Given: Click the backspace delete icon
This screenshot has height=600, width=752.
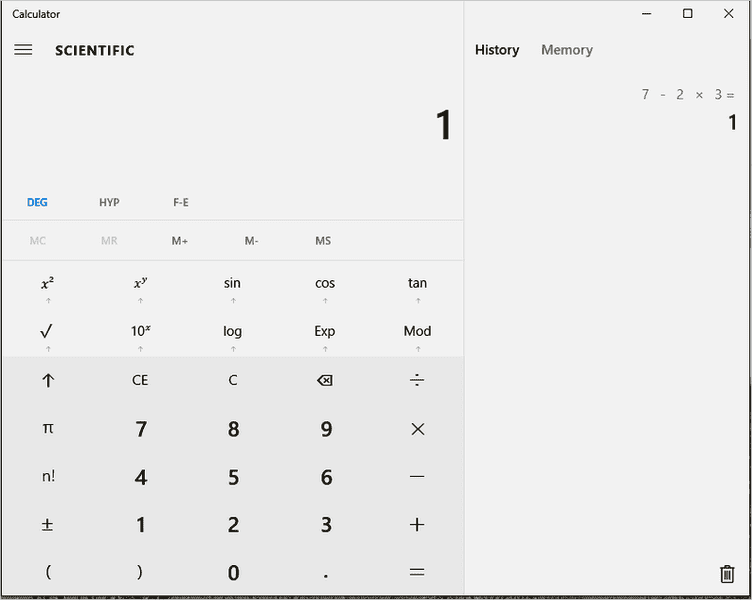Looking at the screenshot, I should coord(325,380).
